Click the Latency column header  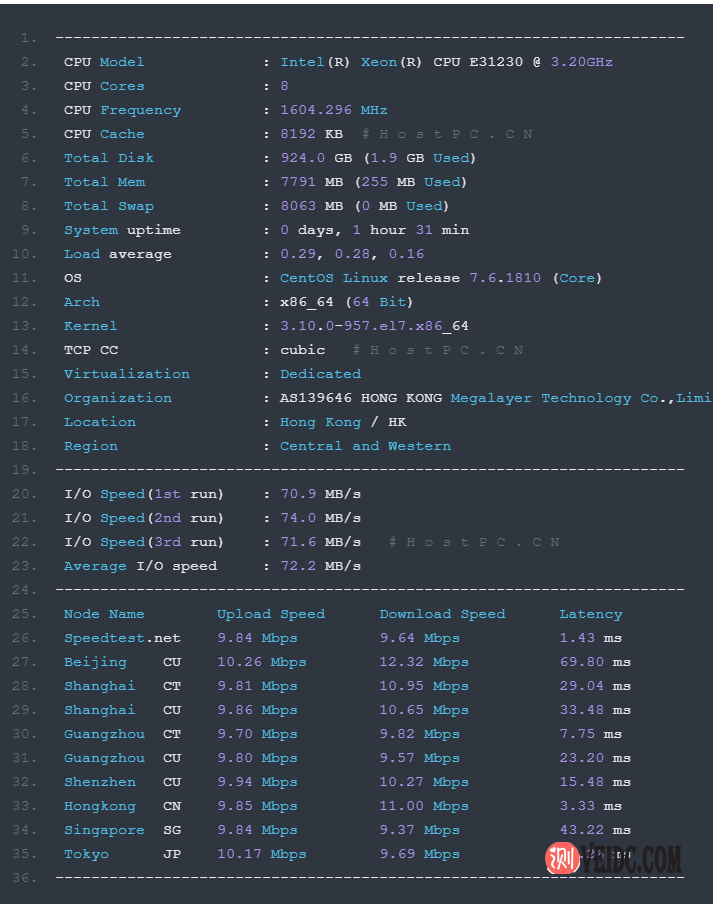(590, 614)
